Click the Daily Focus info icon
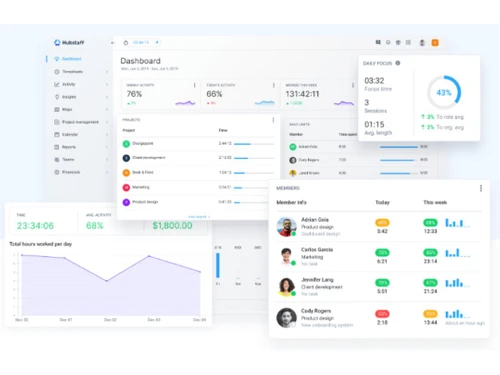500x375 pixels. tap(398, 63)
